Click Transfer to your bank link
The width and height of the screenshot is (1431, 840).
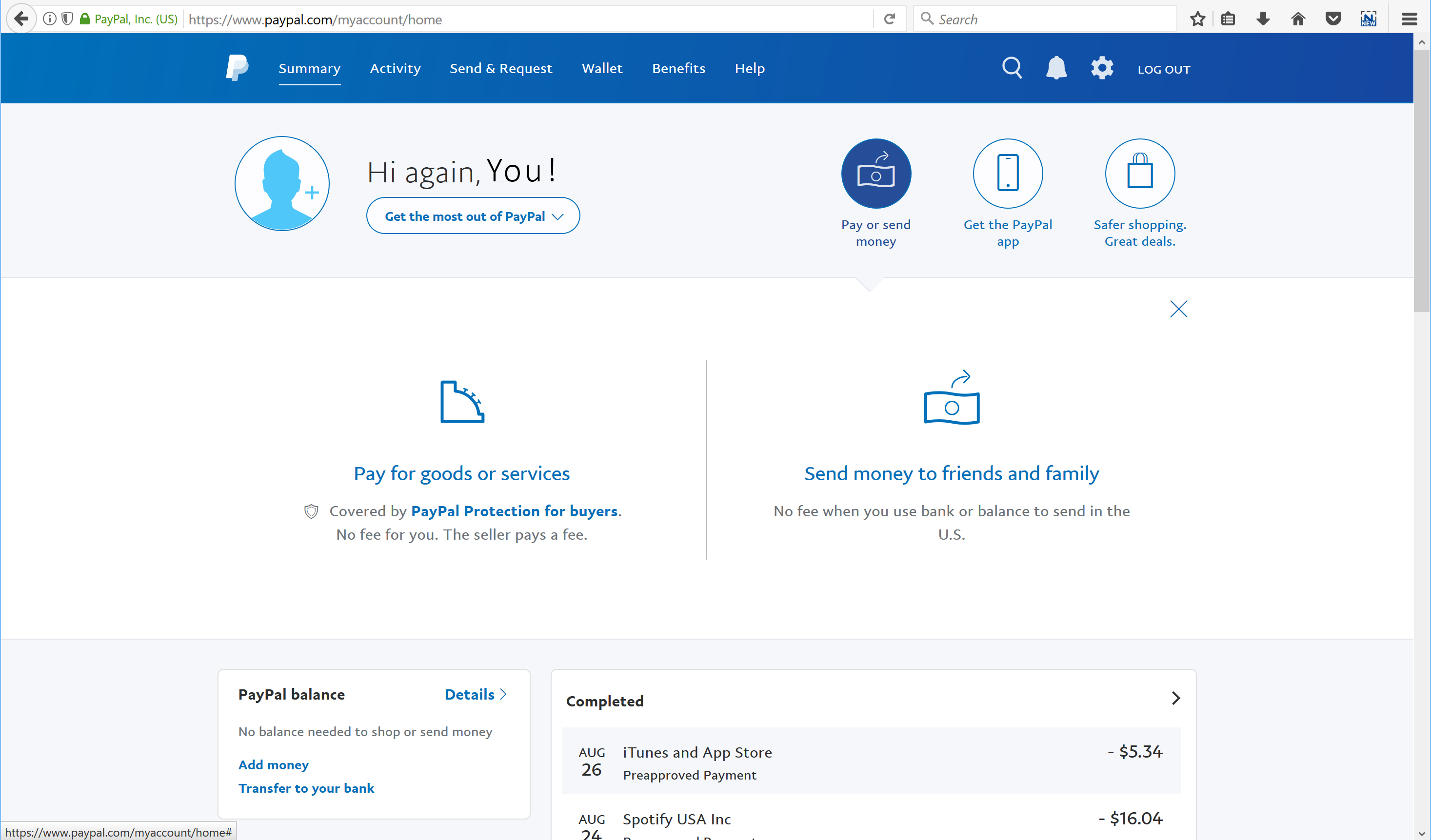(x=306, y=788)
